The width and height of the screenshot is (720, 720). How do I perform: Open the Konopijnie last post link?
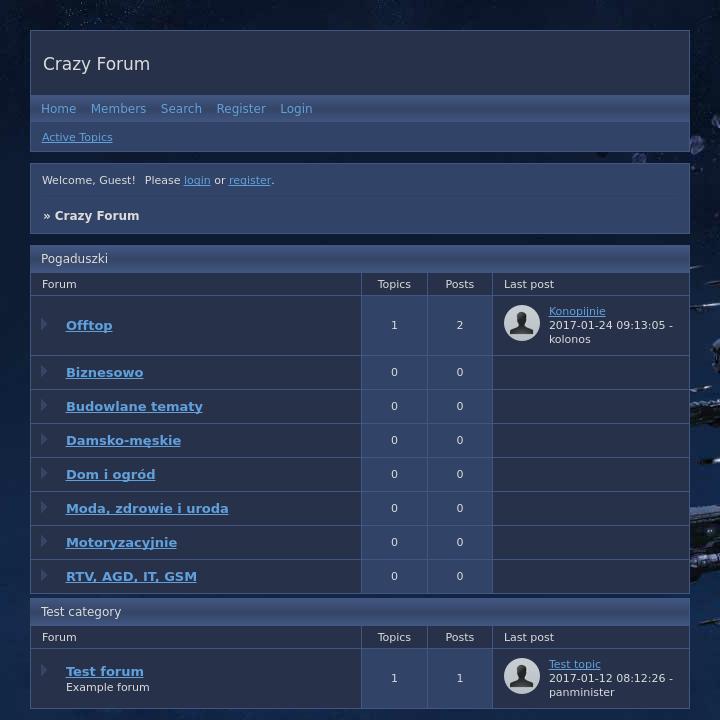tap(577, 311)
